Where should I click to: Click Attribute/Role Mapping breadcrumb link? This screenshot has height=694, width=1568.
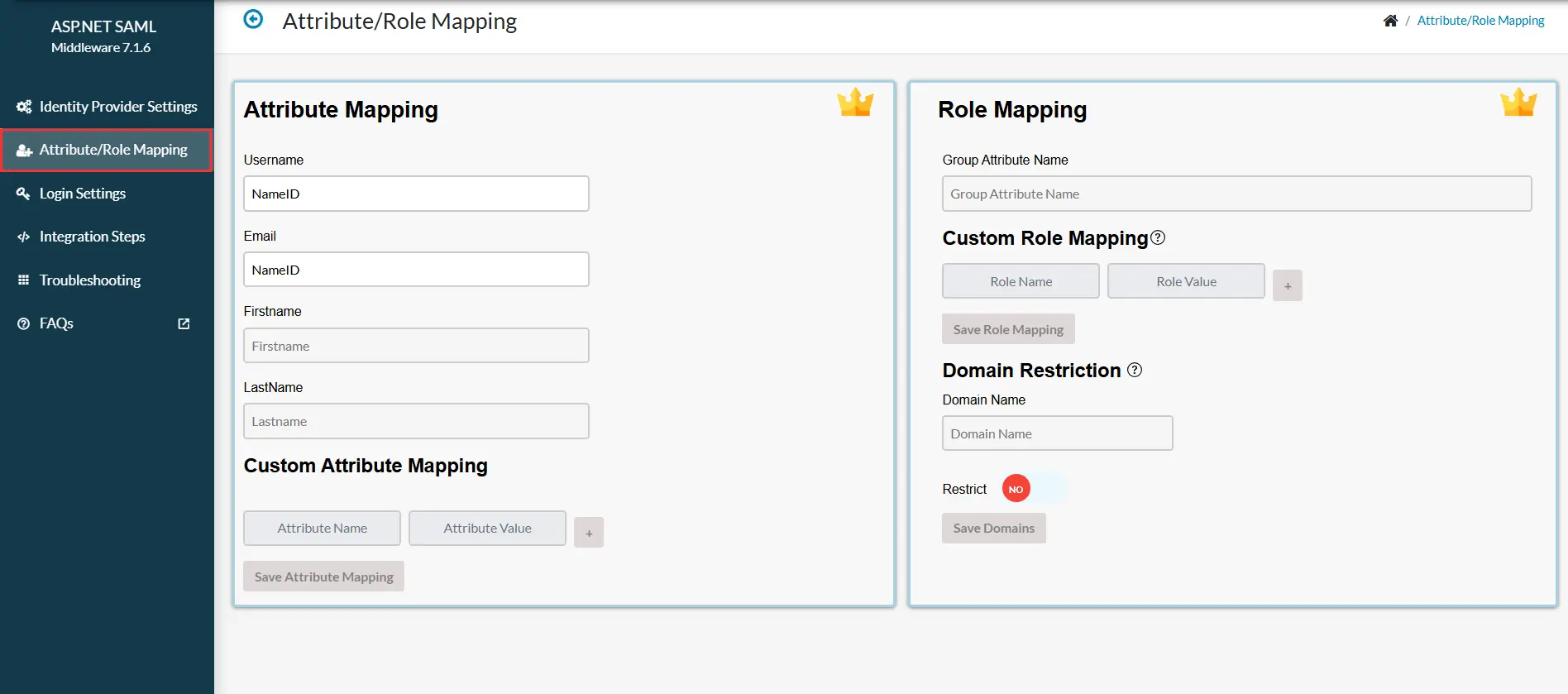point(1480,21)
